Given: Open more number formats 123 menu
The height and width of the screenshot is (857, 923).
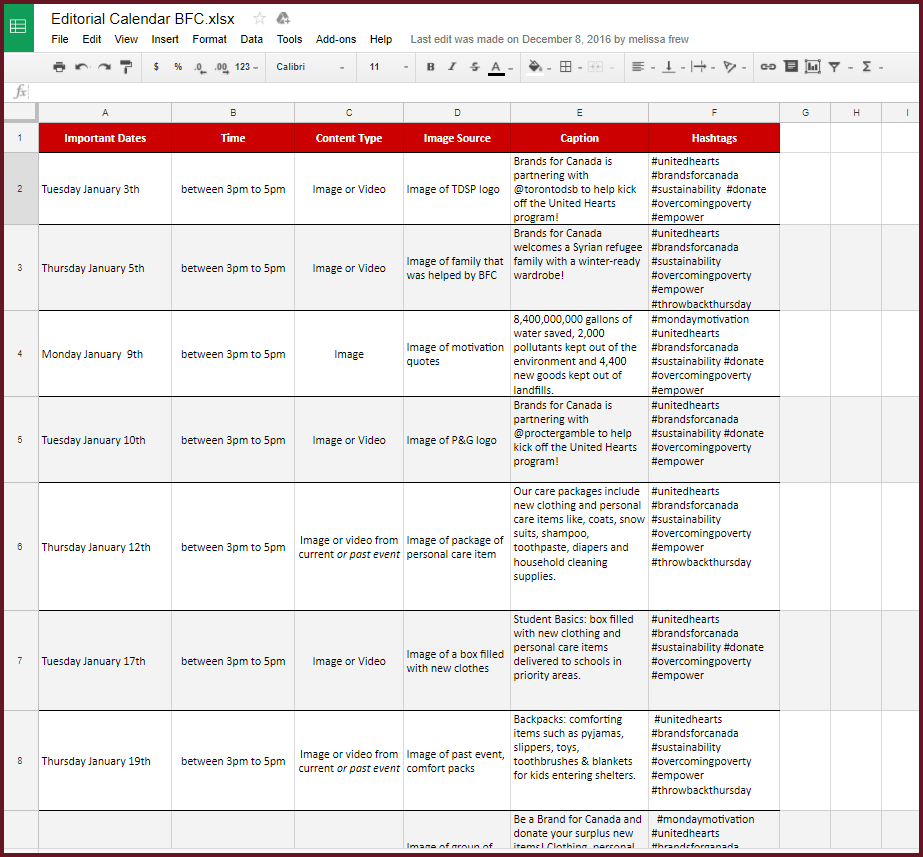Looking at the screenshot, I should [x=246, y=67].
